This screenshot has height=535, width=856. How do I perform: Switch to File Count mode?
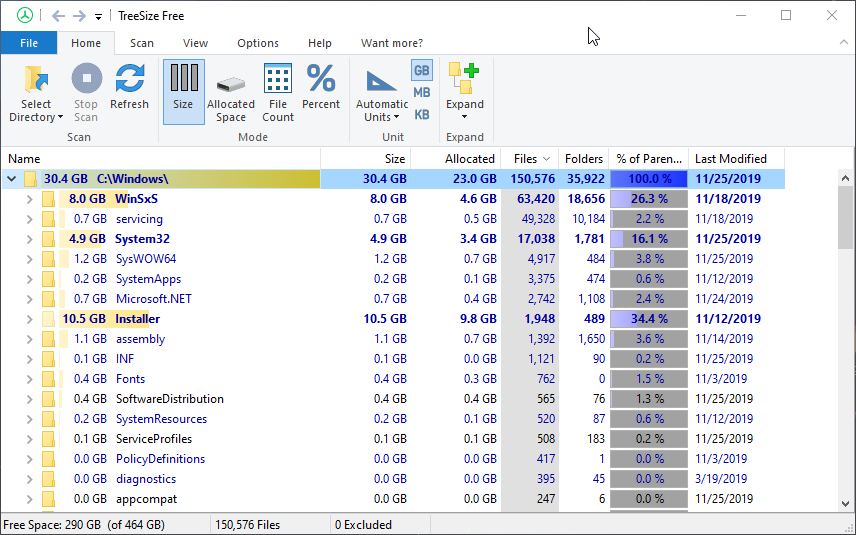pyautogui.click(x=278, y=93)
